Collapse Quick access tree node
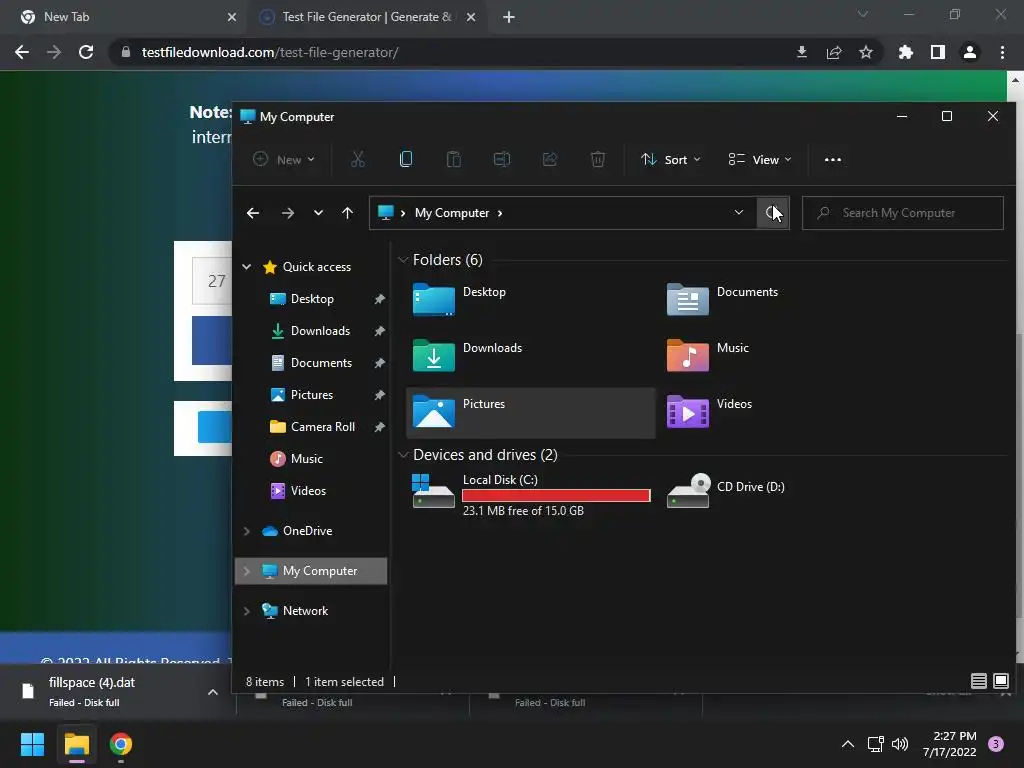Image resolution: width=1024 pixels, height=768 pixels. [247, 266]
